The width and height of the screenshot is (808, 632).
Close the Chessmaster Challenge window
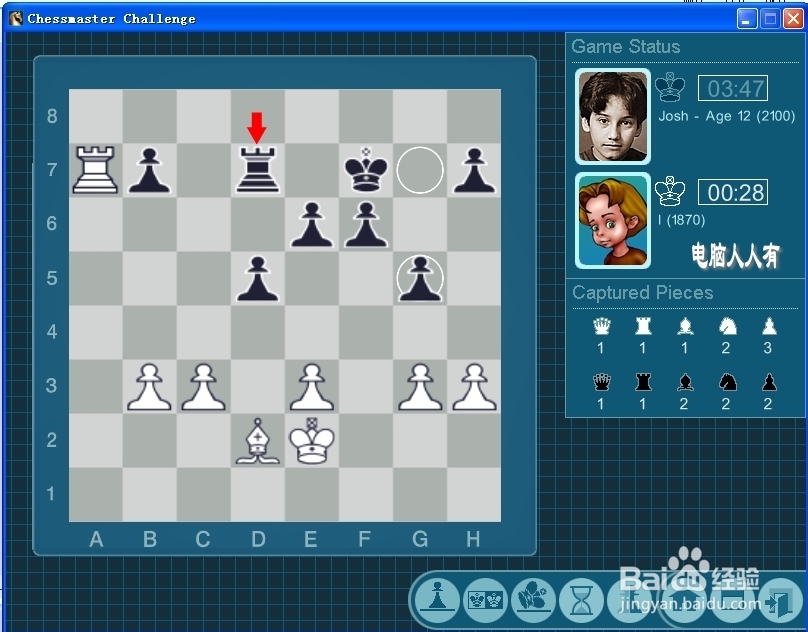[x=794, y=19]
